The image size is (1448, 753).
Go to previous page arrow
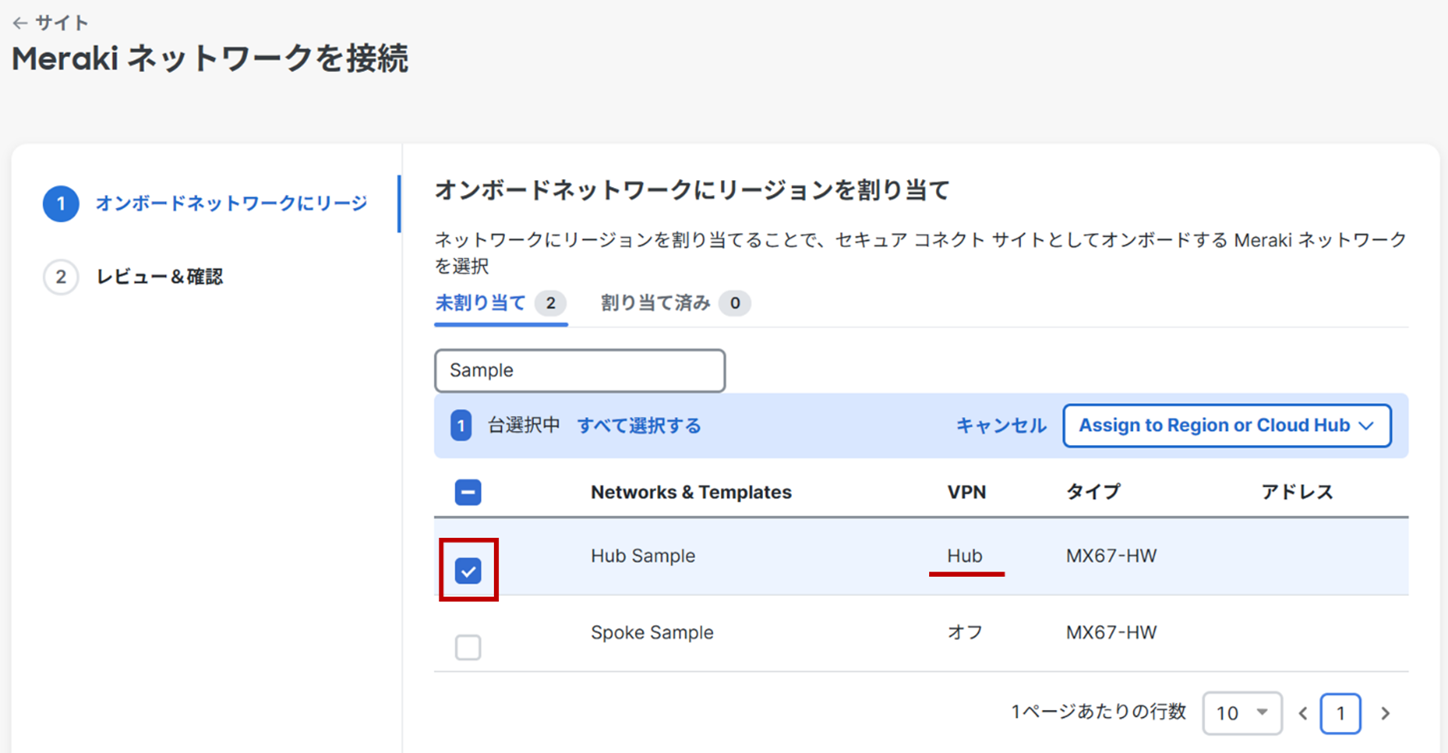point(1303,713)
